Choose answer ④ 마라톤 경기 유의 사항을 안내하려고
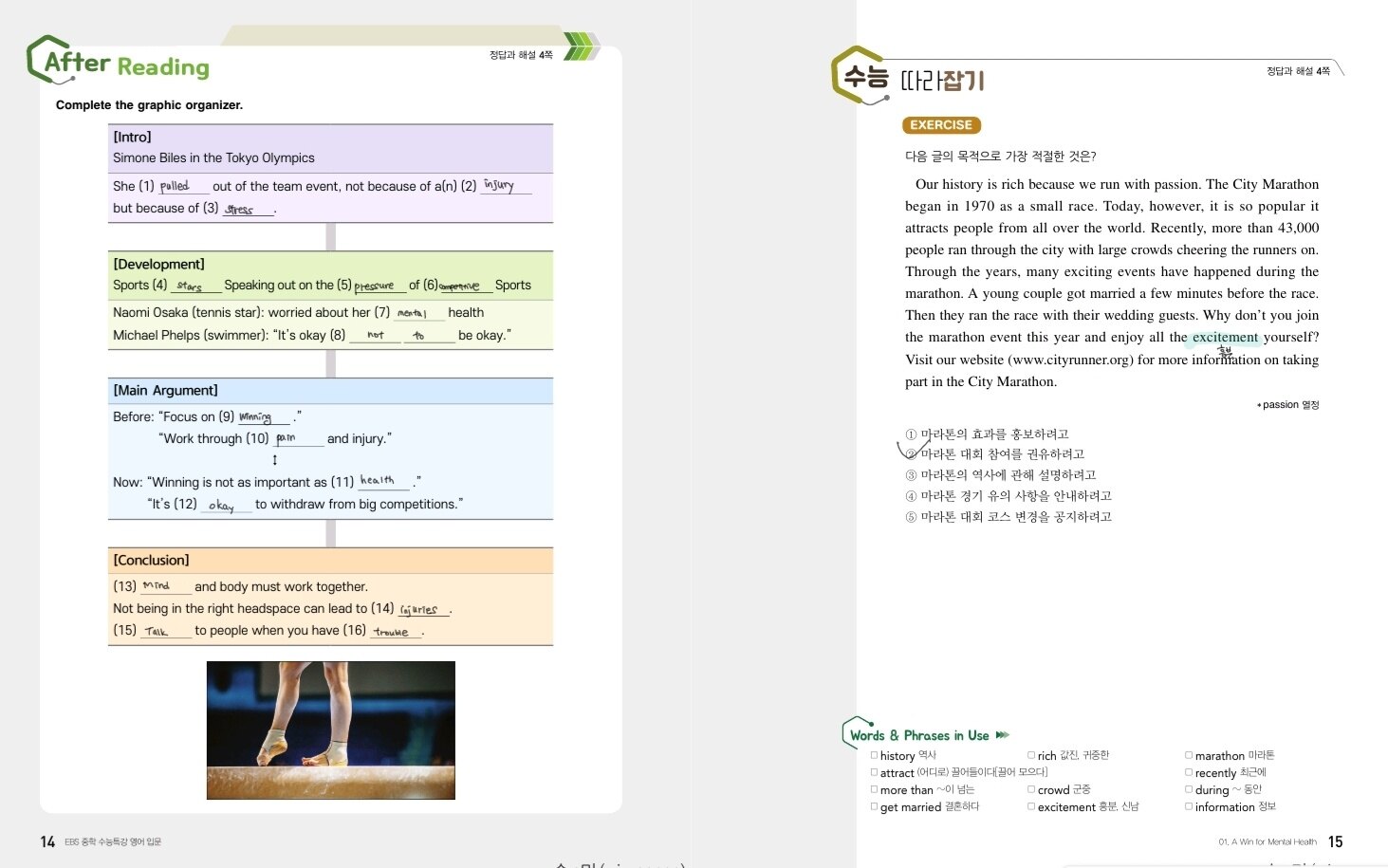The image size is (1388, 868). [1008, 496]
